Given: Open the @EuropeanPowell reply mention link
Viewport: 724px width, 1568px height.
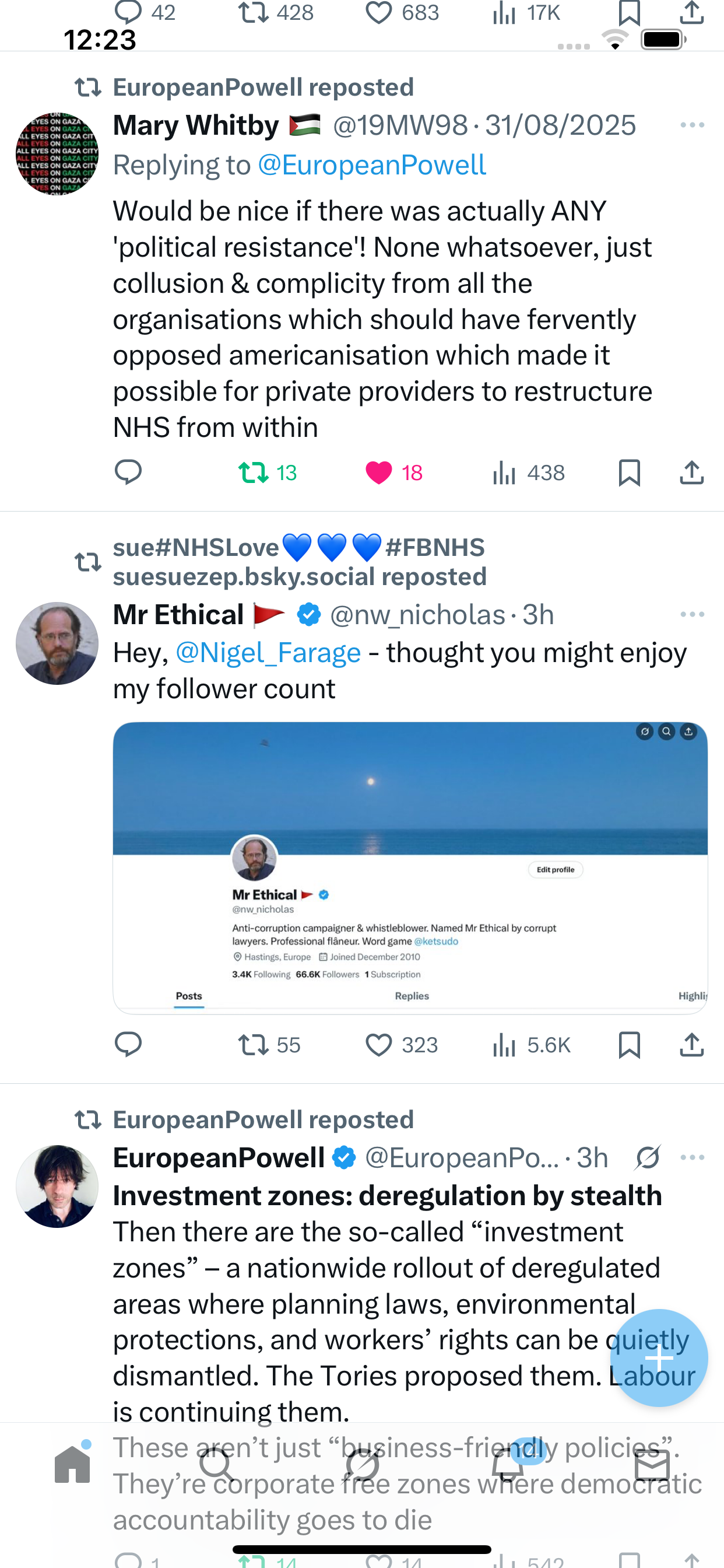Looking at the screenshot, I should 372,165.
